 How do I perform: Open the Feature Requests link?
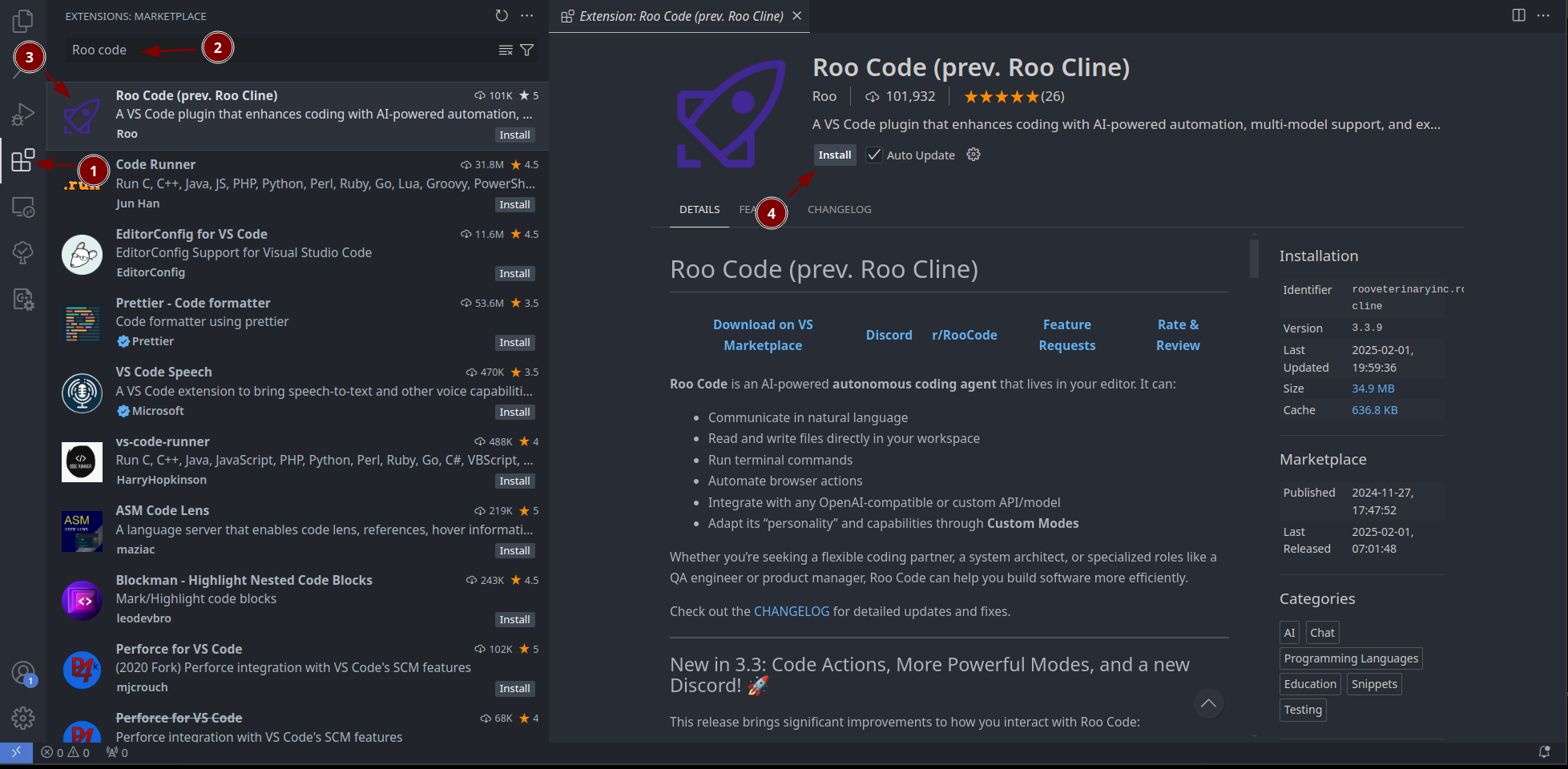point(1066,335)
